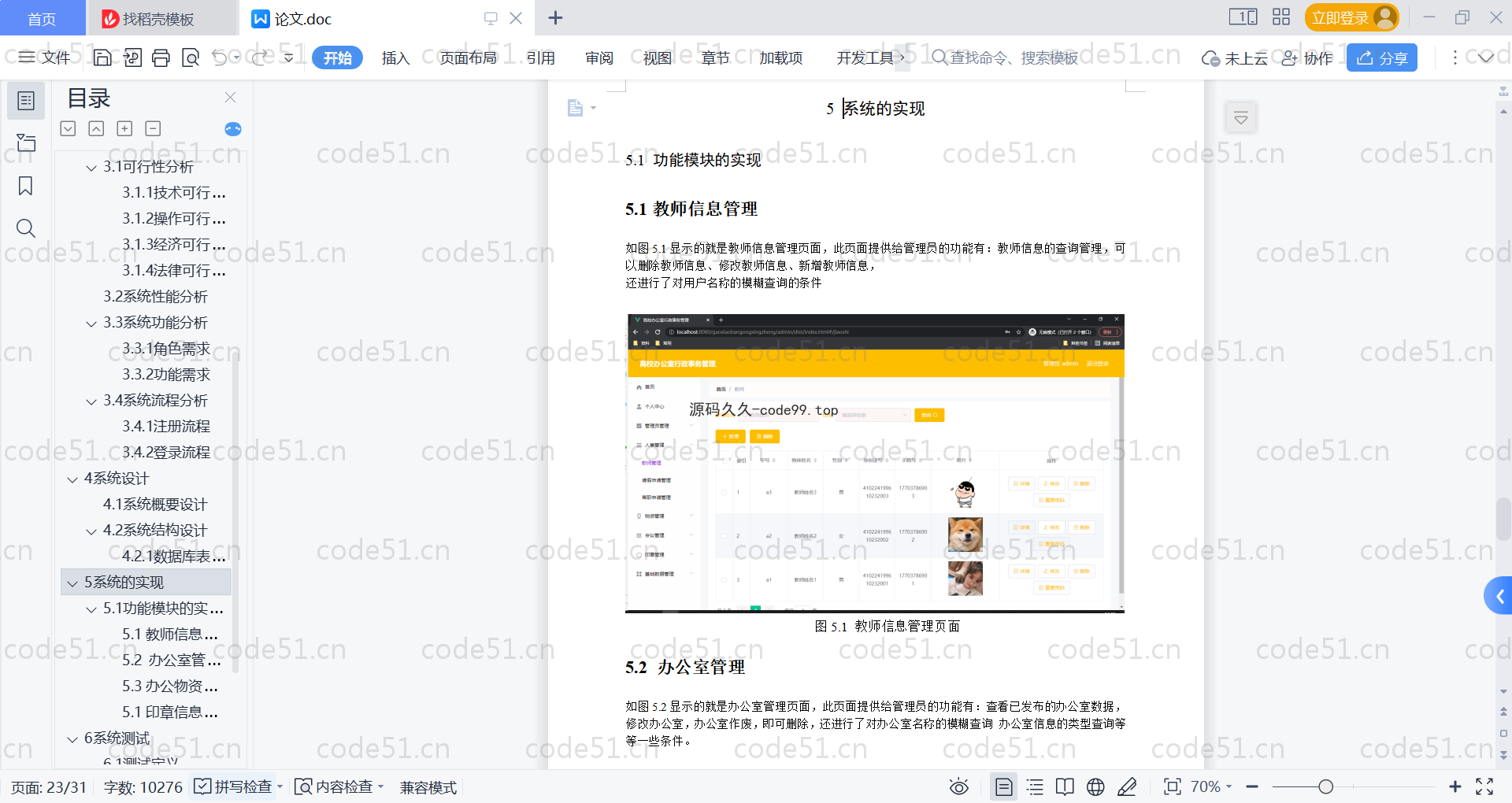
Task: Click the Save icon in toolbar
Action: [x=102, y=57]
